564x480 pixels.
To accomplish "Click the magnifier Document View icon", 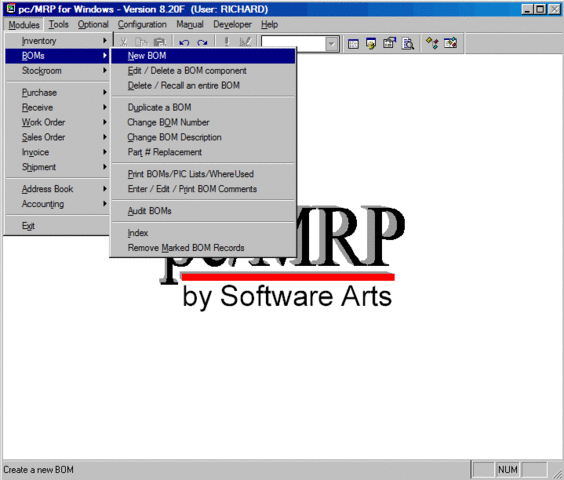I will click(408, 44).
